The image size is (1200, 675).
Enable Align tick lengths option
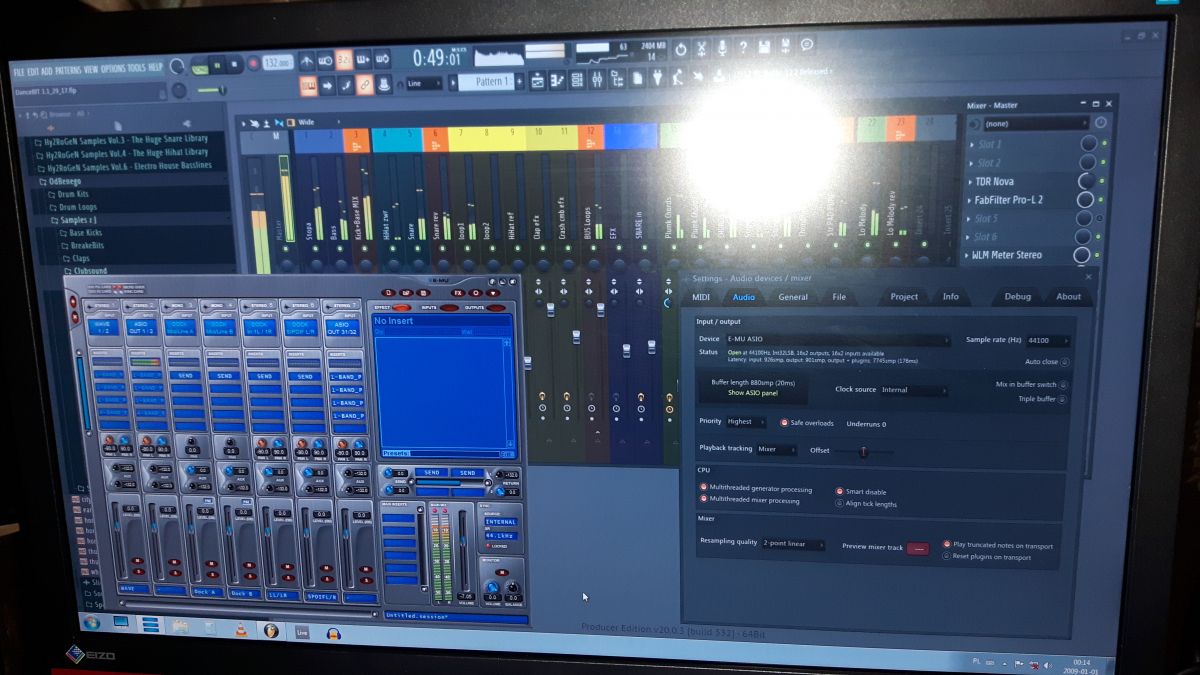click(x=866, y=504)
